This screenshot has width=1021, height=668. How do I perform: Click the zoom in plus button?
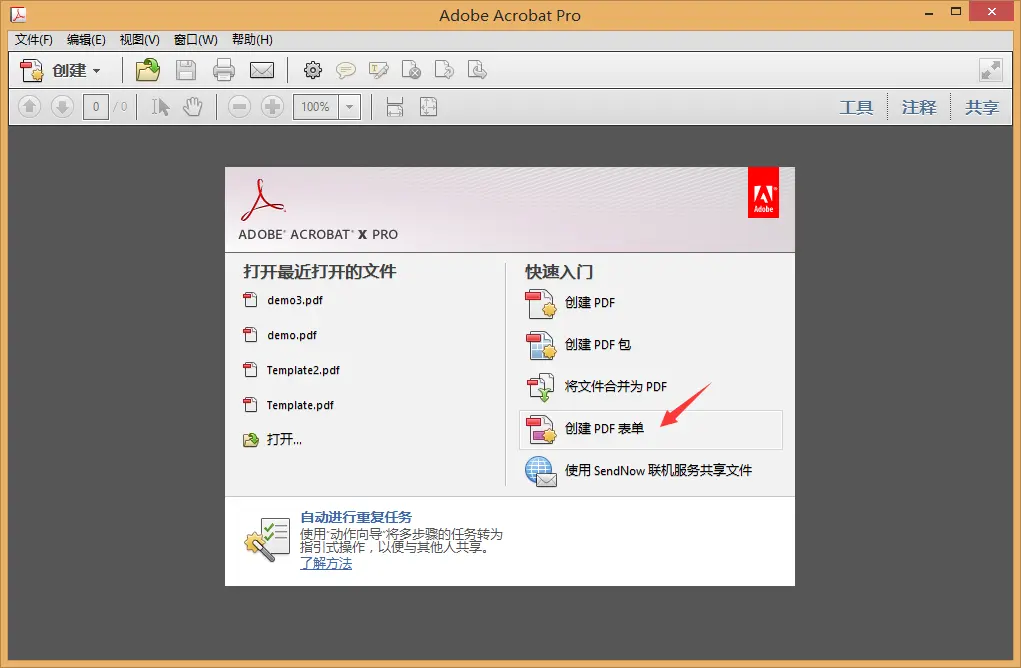272,106
